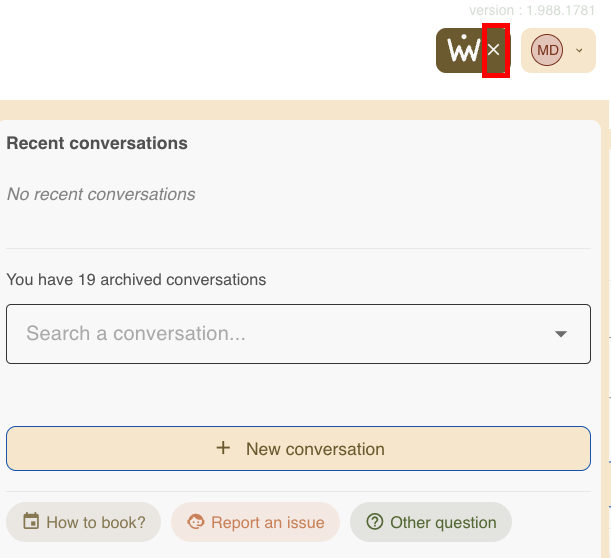Image resolution: width=611 pixels, height=558 pixels.
Task: Expand the chevron beside the MD avatar
Action: pyautogui.click(x=579, y=50)
